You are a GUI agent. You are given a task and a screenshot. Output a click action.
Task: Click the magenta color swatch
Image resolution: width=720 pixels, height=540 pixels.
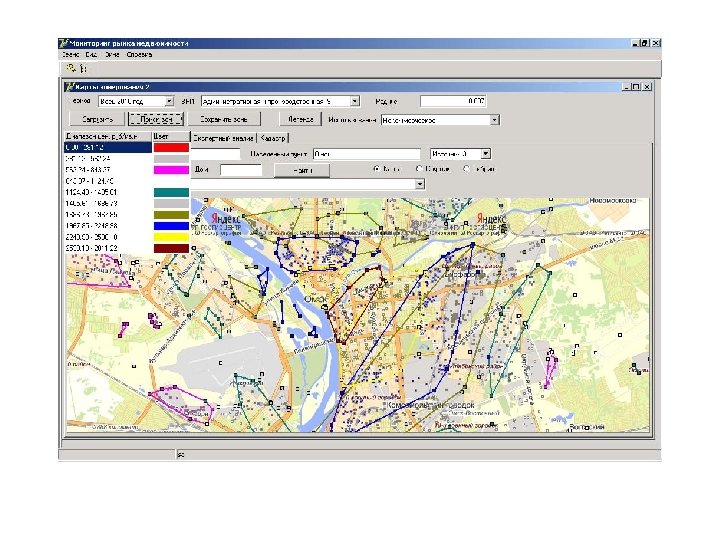171,170
